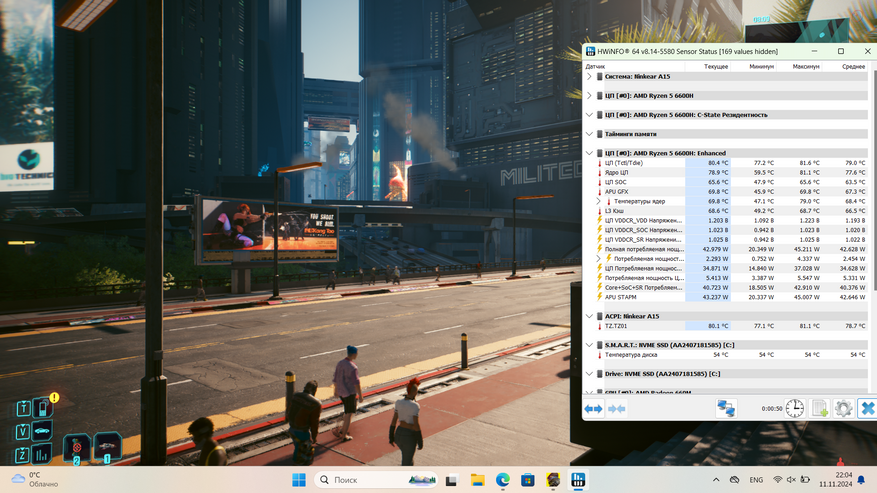
Task: Open HWiNFO sensor settings gear
Action: (x=843, y=408)
